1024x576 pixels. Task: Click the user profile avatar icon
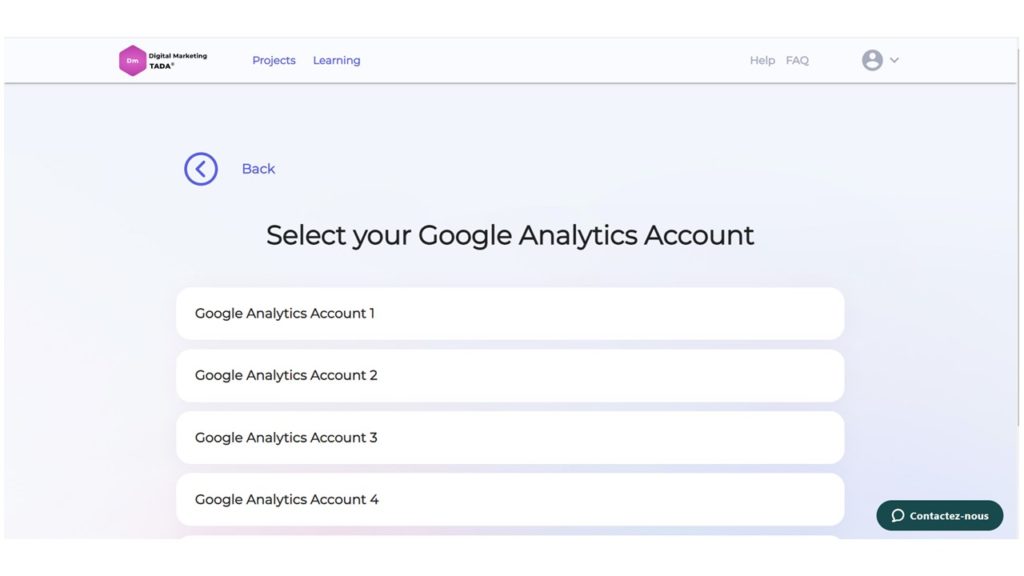(x=872, y=60)
